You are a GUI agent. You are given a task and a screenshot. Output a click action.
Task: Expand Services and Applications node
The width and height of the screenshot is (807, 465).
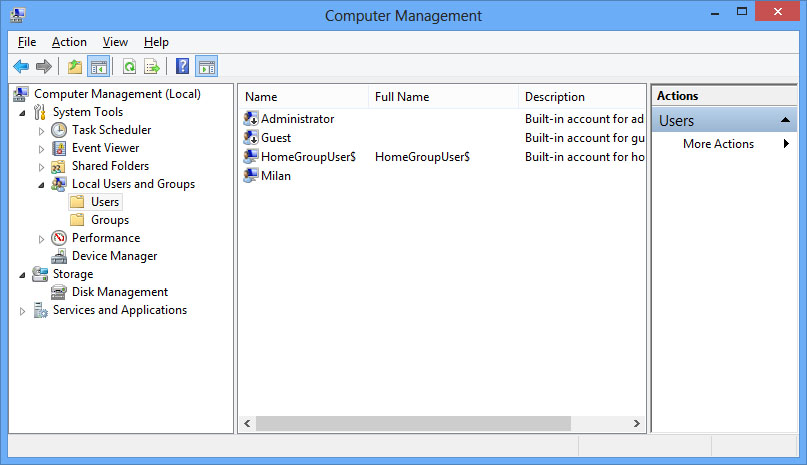[22, 311]
